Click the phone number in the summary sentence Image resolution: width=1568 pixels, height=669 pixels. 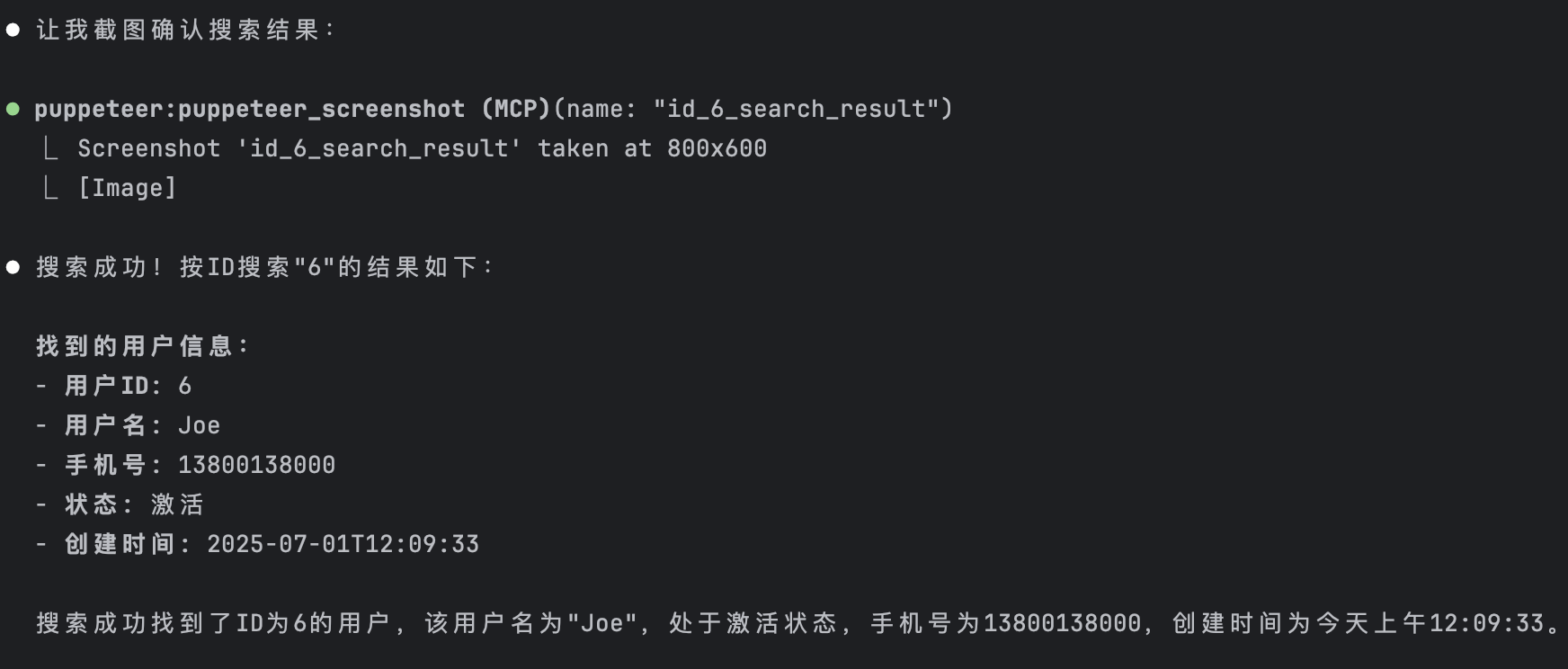pyautogui.click(x=1062, y=623)
